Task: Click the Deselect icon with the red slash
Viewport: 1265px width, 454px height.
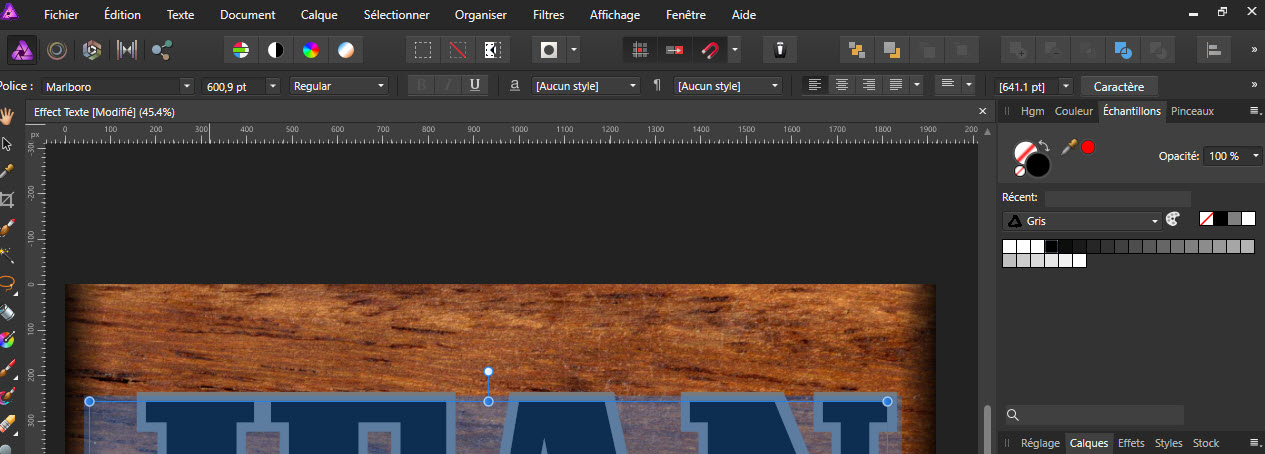Action: [458, 49]
